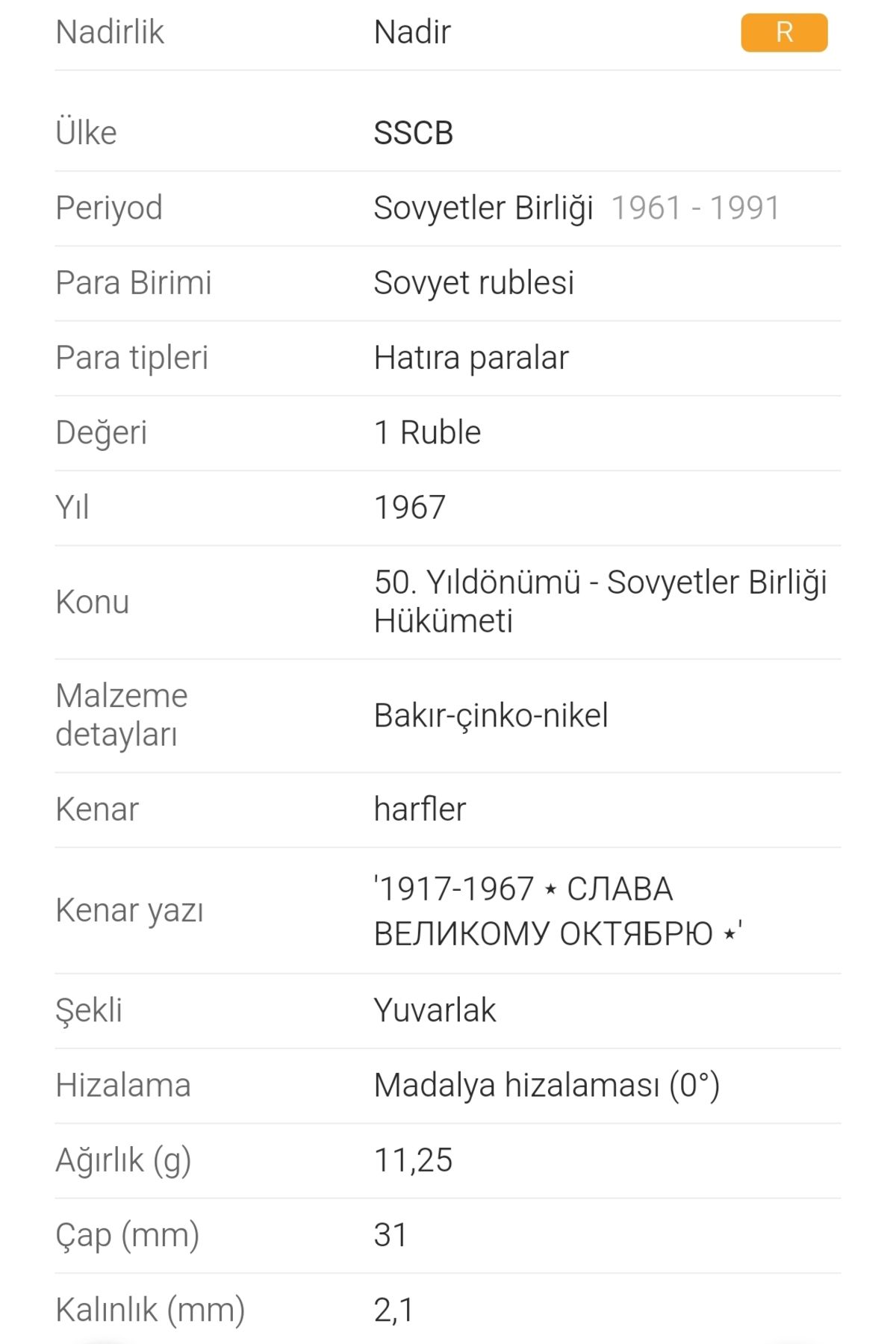This screenshot has height=1344, width=896.
Task: Open the Sovyetler Birliği period link
Action: (x=484, y=208)
